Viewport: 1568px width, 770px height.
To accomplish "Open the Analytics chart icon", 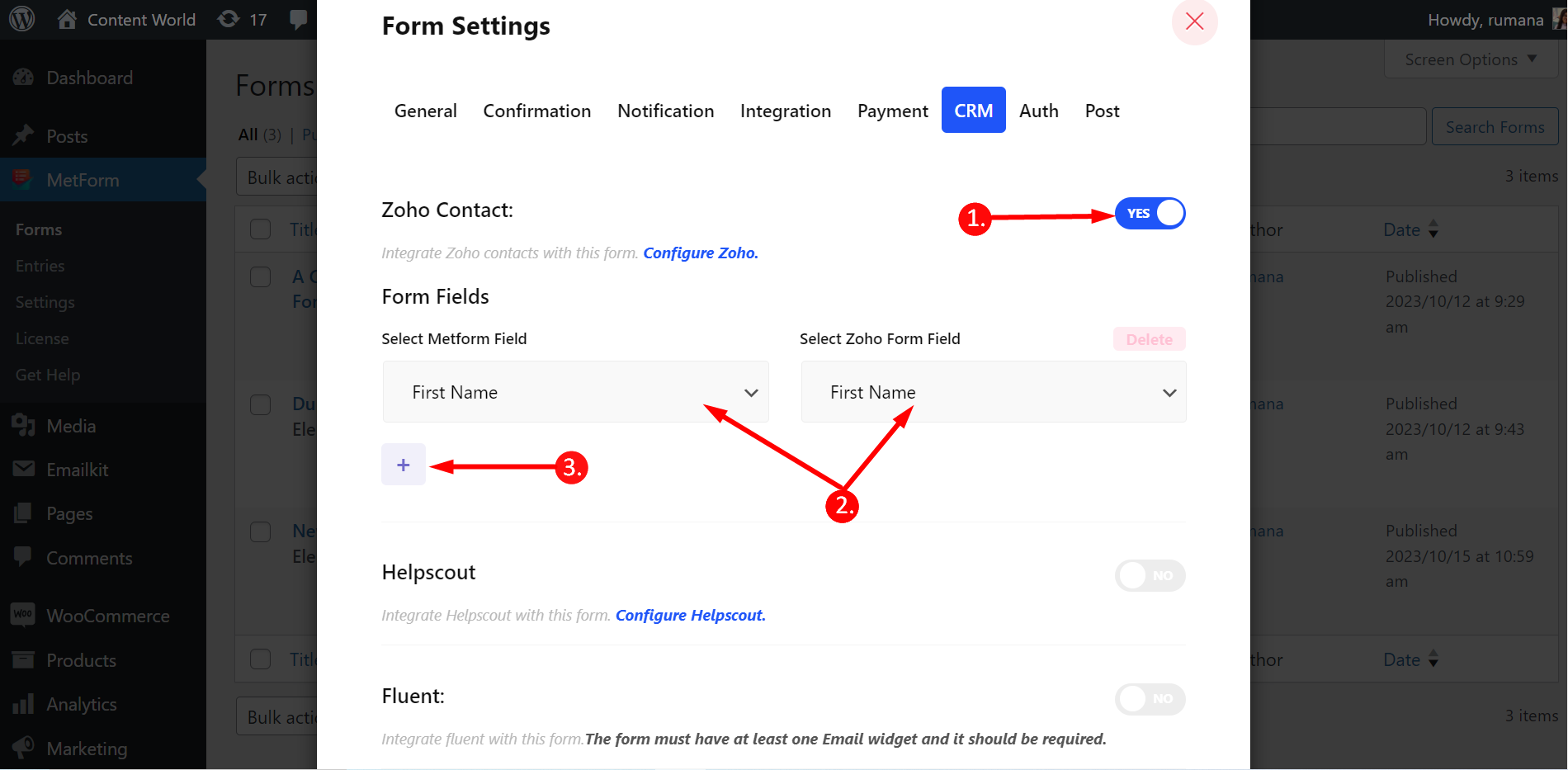I will 23,704.
